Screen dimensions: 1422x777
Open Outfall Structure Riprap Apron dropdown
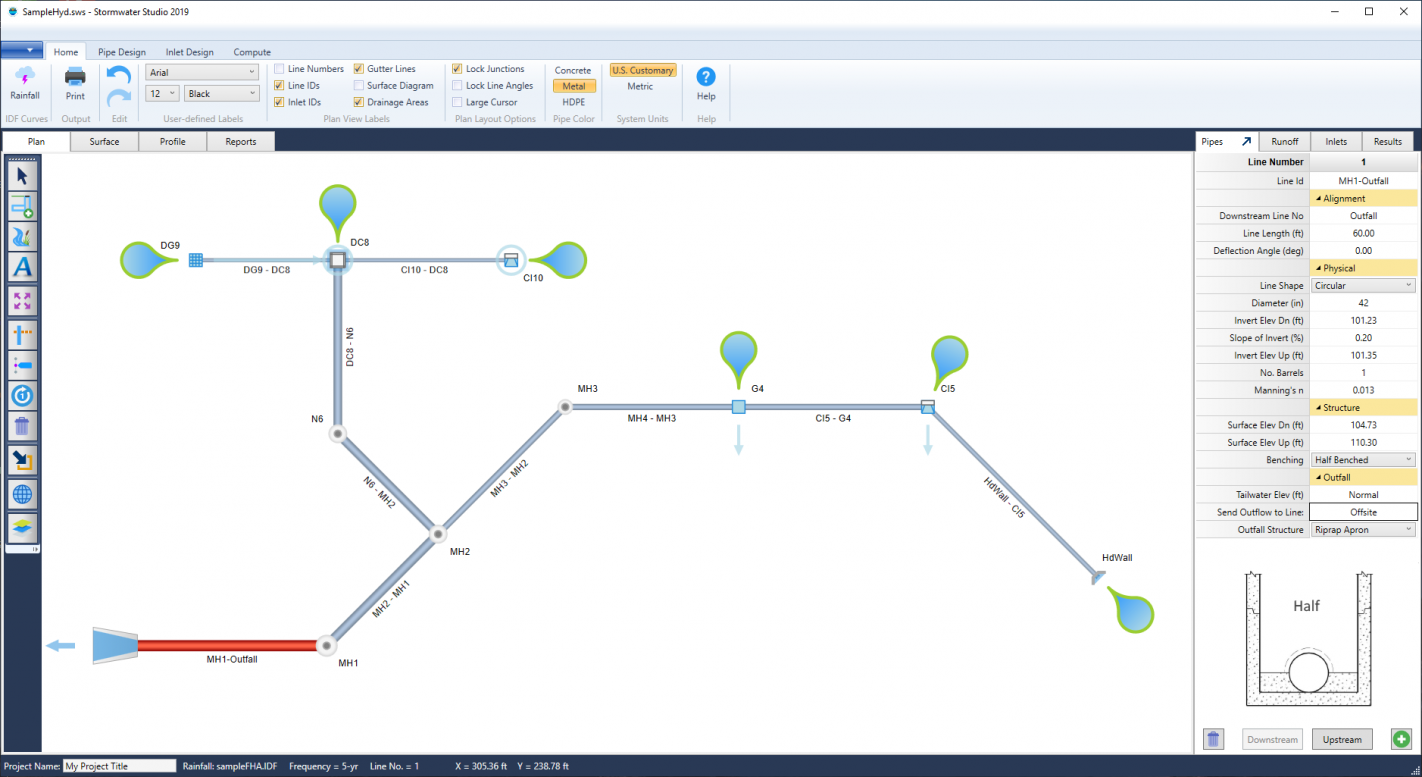tap(1363, 530)
